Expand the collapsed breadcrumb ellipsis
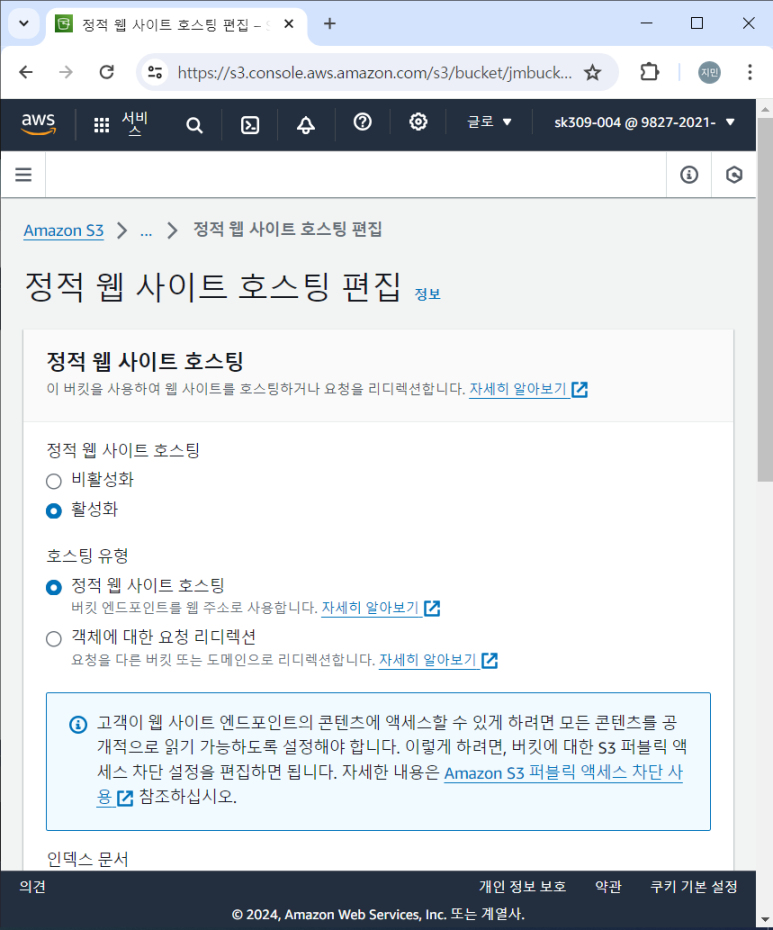The width and height of the screenshot is (773, 930). 146,231
